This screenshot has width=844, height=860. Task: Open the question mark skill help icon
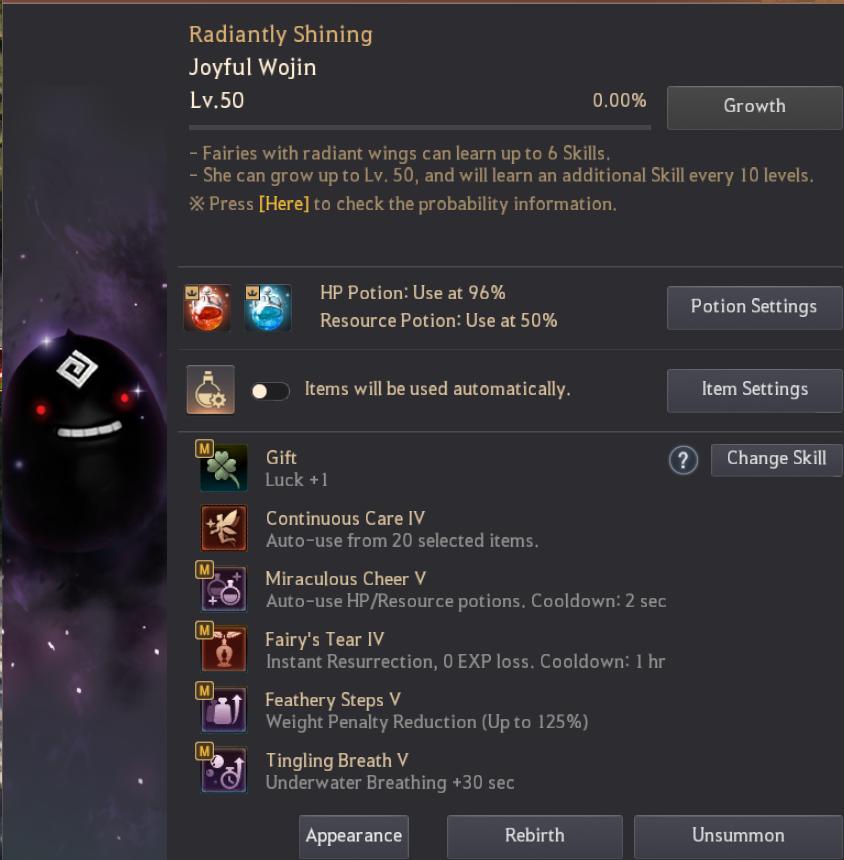point(683,460)
